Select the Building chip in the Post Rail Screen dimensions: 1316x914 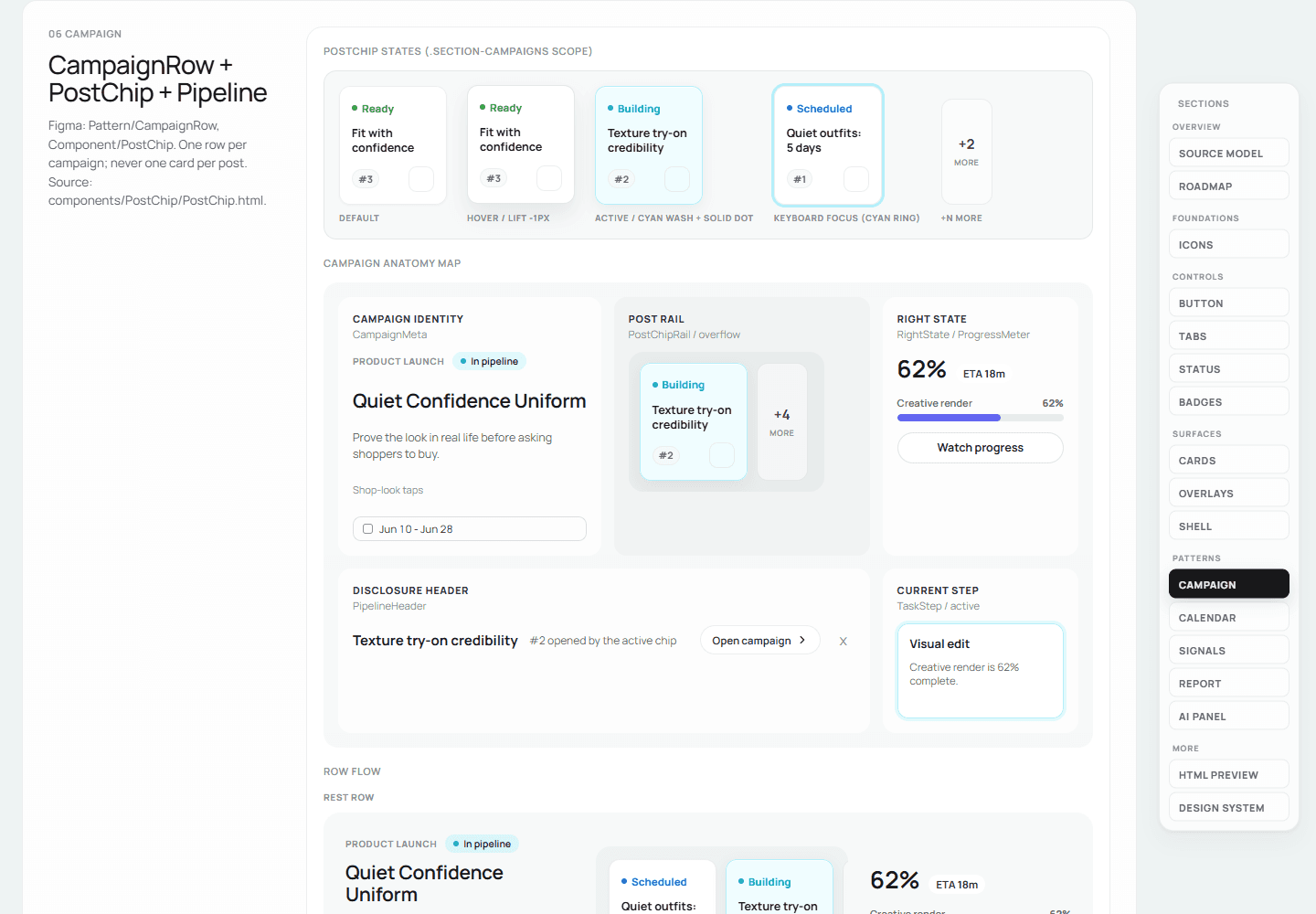click(x=694, y=422)
